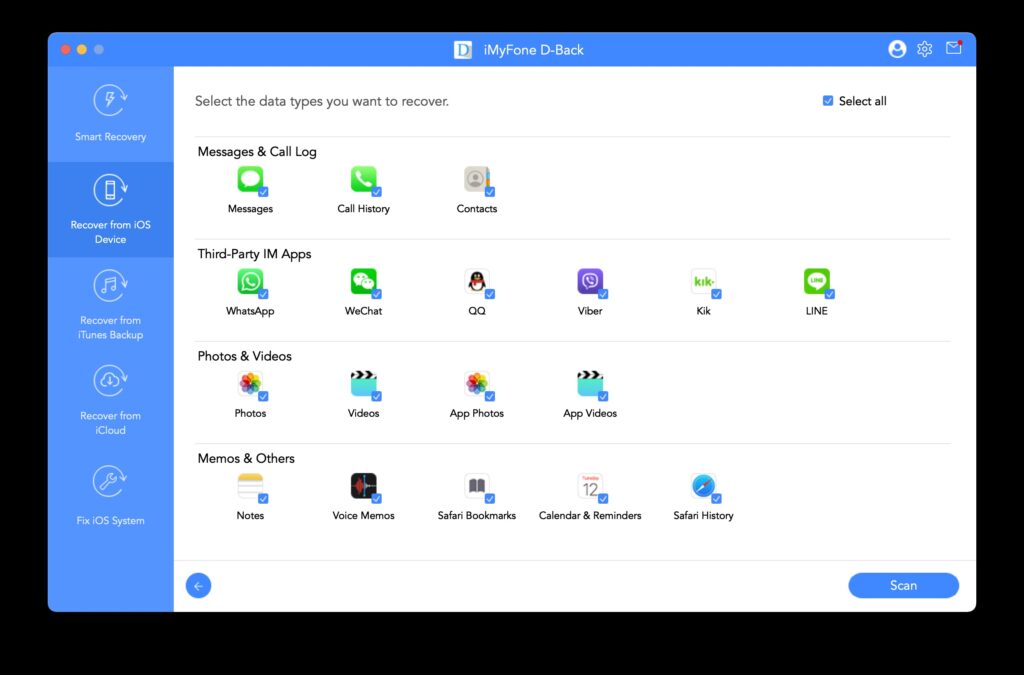The width and height of the screenshot is (1024, 675).
Task: Click the WhatsApp icon
Action: [250, 281]
